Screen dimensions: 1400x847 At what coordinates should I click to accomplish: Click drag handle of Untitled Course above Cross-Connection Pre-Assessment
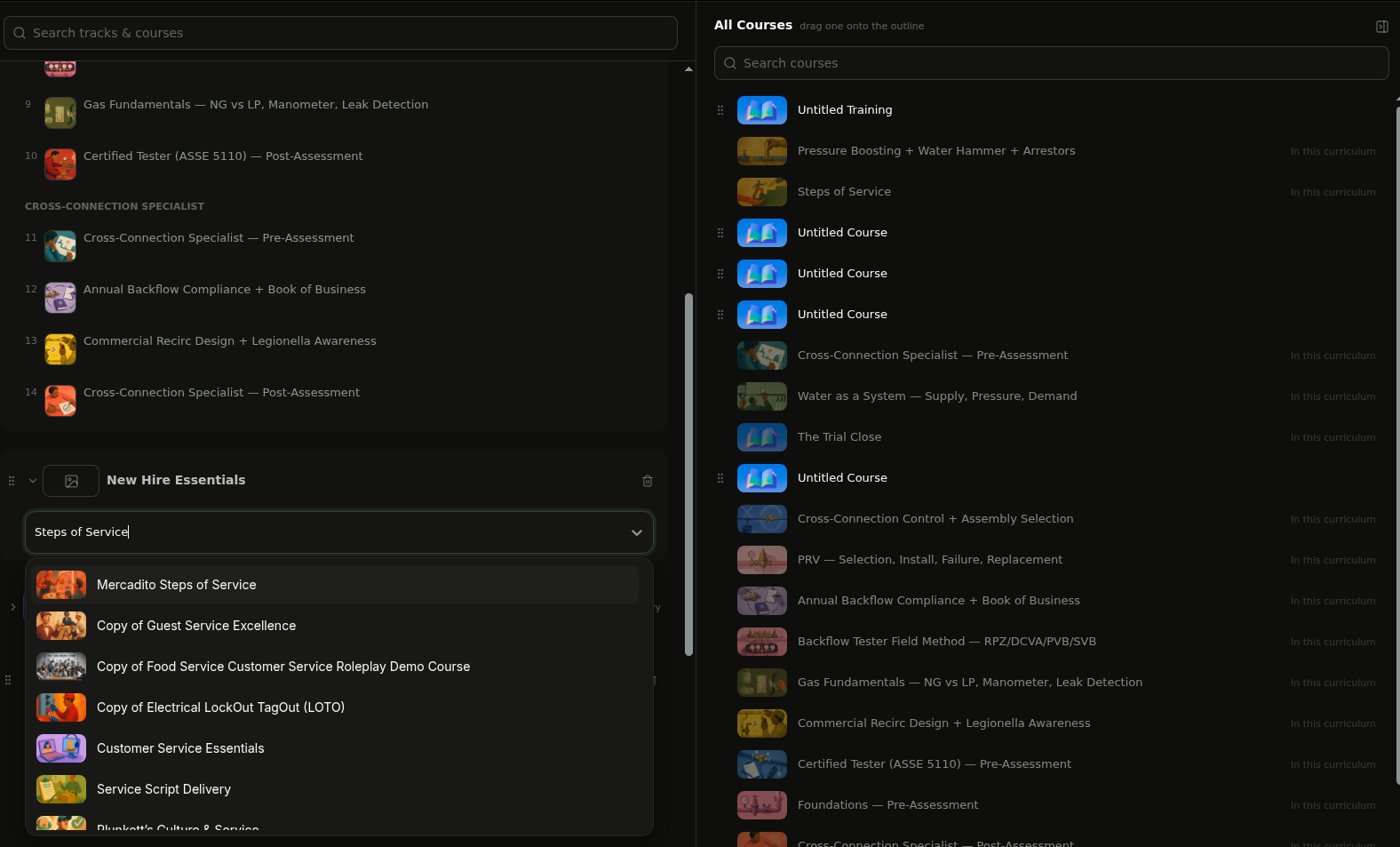click(720, 315)
